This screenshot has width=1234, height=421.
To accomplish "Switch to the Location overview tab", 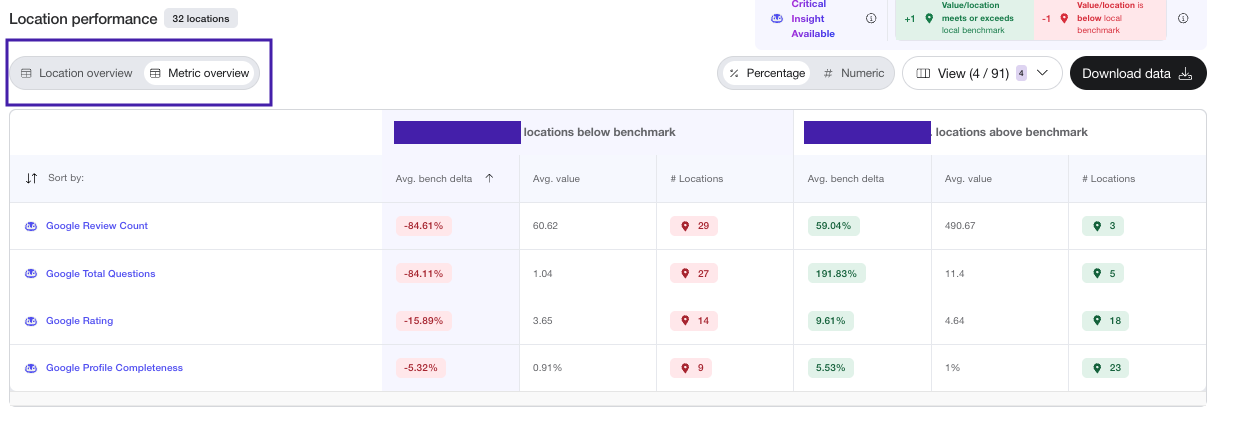I will click(77, 73).
